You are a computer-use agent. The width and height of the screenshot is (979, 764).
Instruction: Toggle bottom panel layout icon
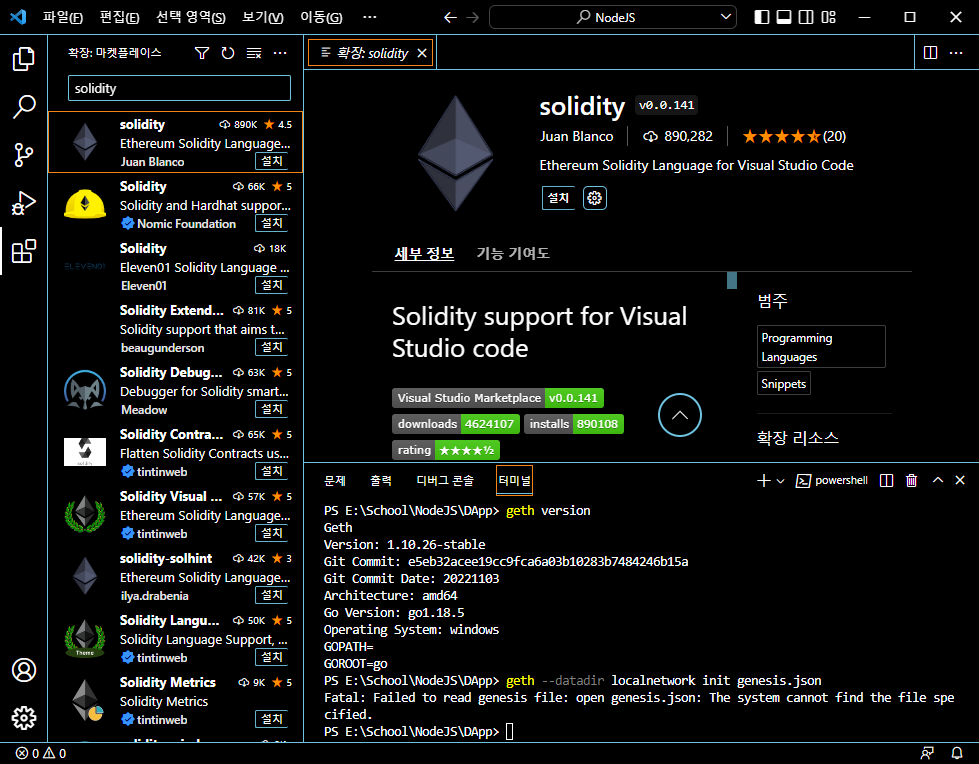pos(784,17)
